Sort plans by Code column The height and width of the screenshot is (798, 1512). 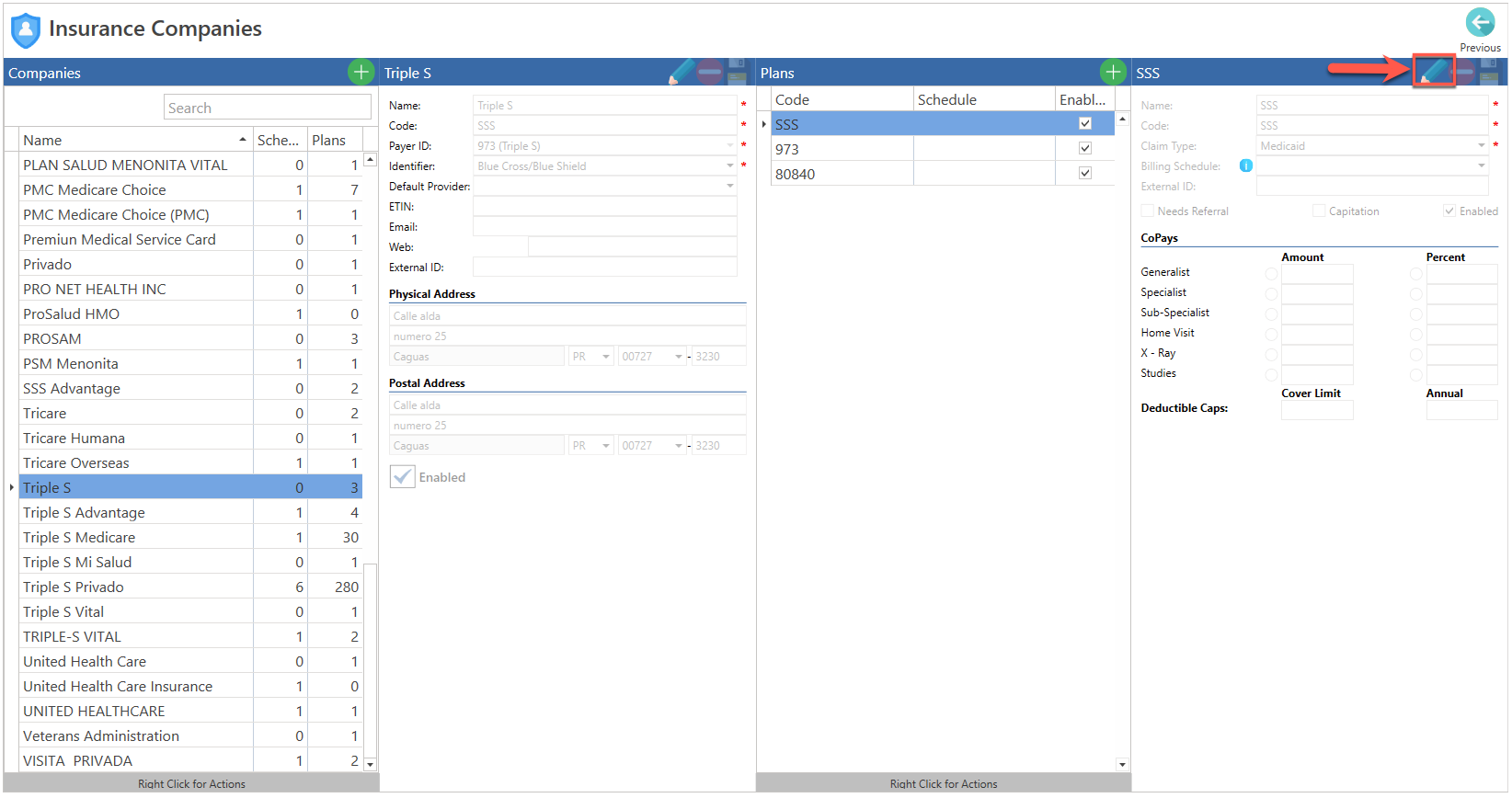point(842,99)
